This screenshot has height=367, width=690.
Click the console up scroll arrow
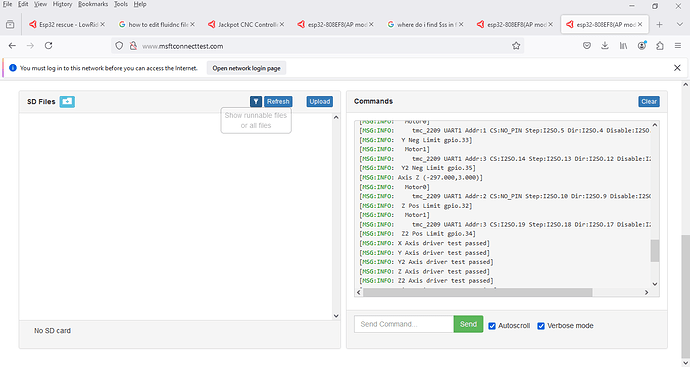654,125
